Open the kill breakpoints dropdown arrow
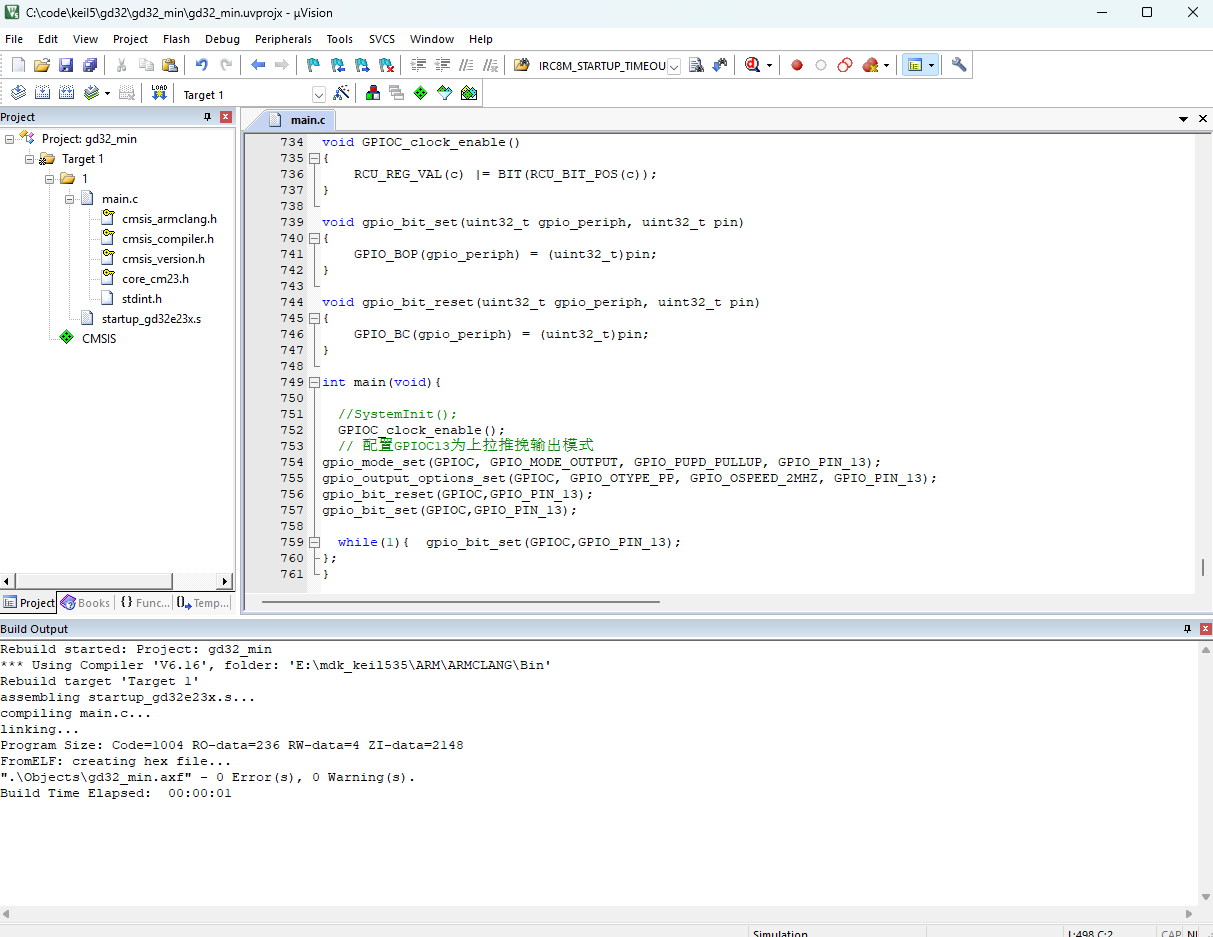 coord(886,65)
